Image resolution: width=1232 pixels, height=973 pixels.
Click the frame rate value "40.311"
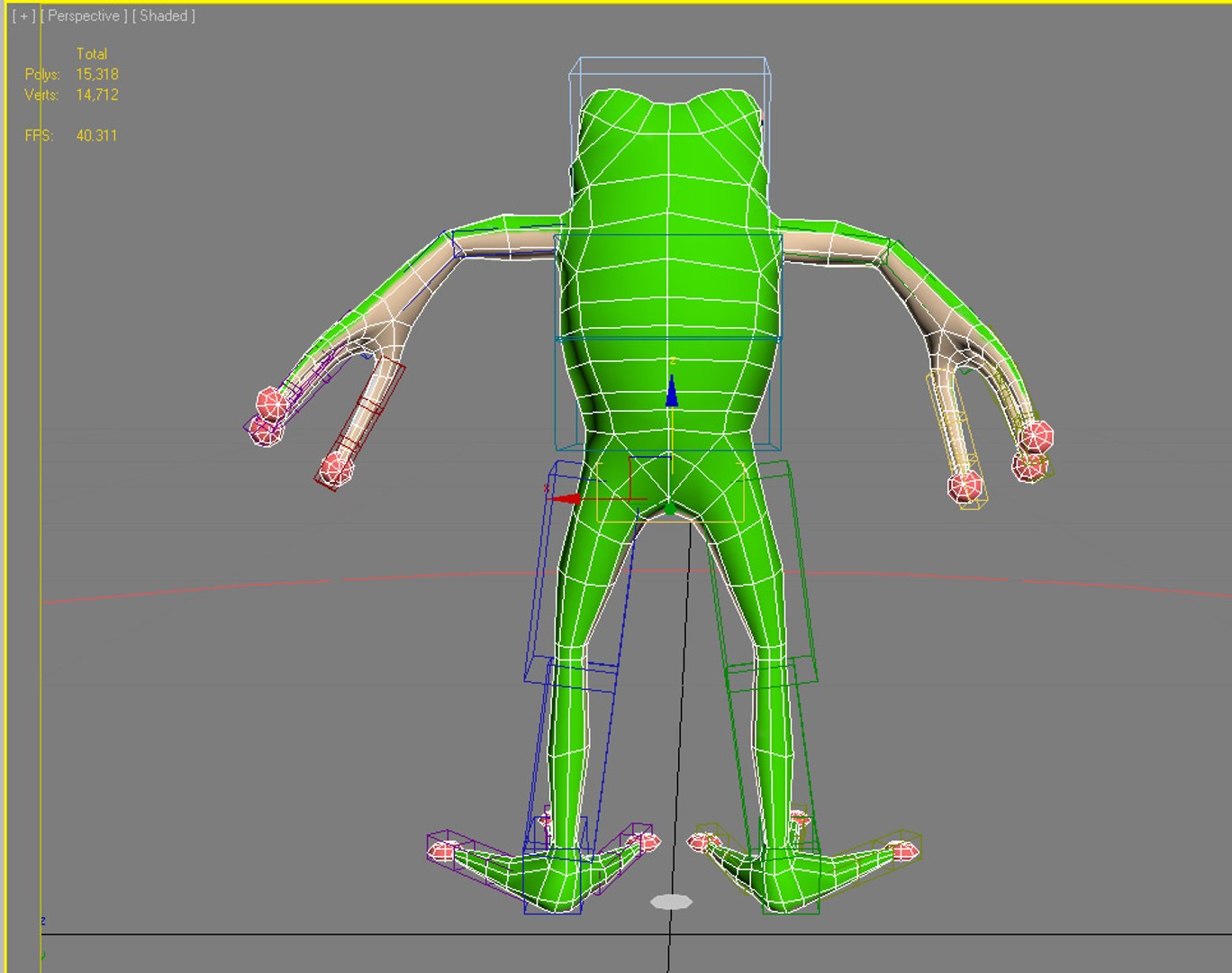(x=96, y=136)
